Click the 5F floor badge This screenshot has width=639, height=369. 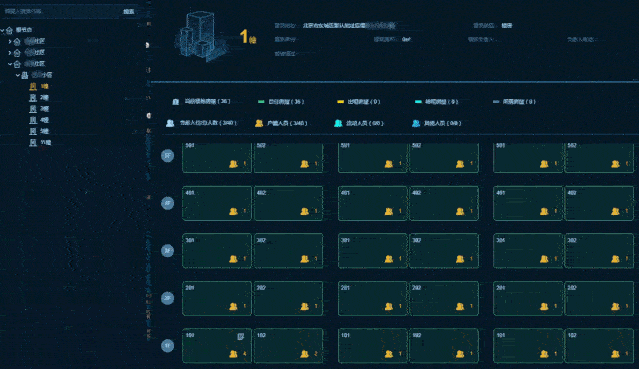point(167,155)
